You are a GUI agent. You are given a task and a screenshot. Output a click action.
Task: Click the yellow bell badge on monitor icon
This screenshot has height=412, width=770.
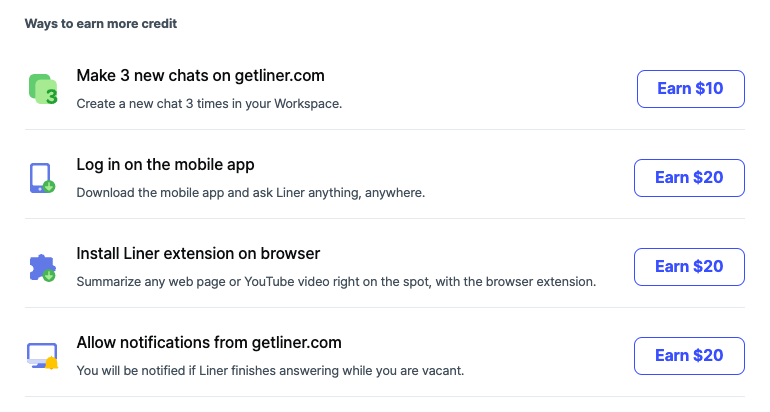(52, 363)
